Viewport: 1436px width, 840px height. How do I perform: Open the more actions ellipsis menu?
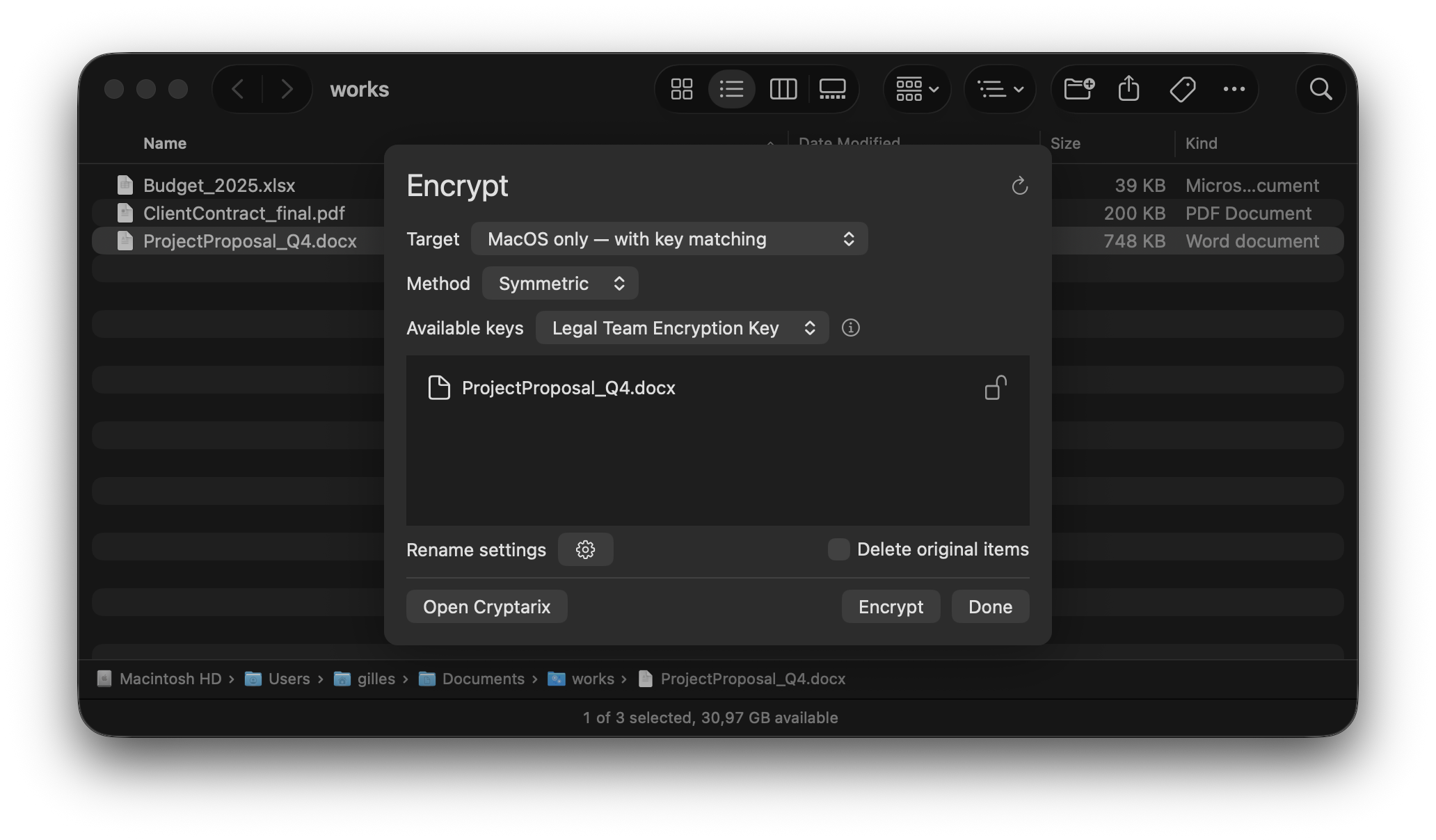[x=1234, y=89]
